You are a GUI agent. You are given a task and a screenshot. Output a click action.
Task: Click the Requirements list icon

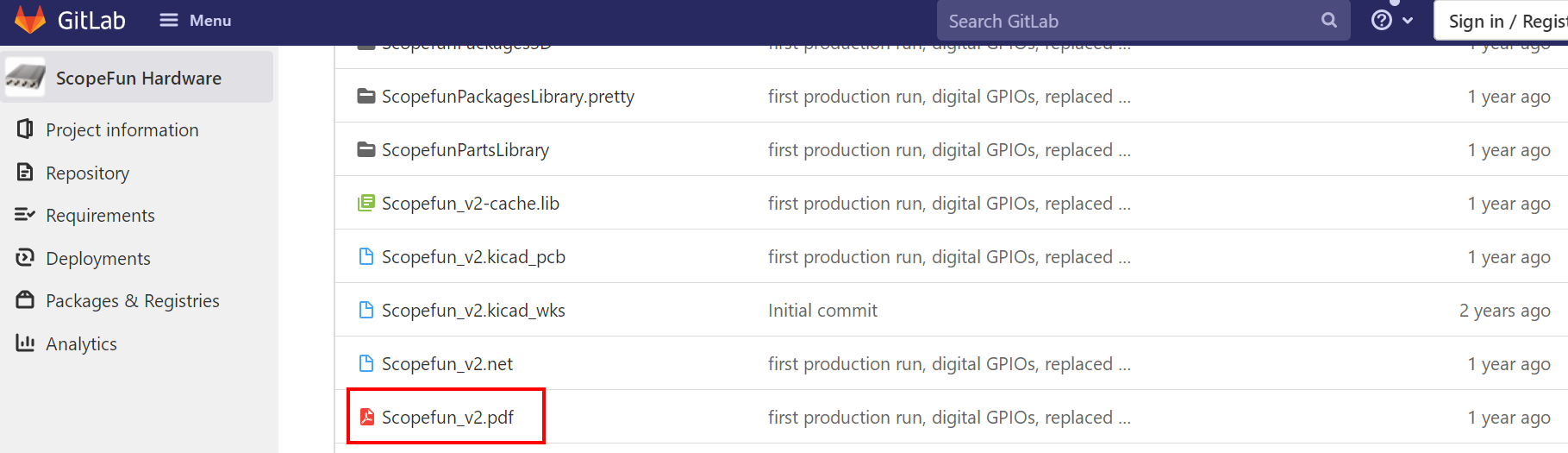point(25,215)
